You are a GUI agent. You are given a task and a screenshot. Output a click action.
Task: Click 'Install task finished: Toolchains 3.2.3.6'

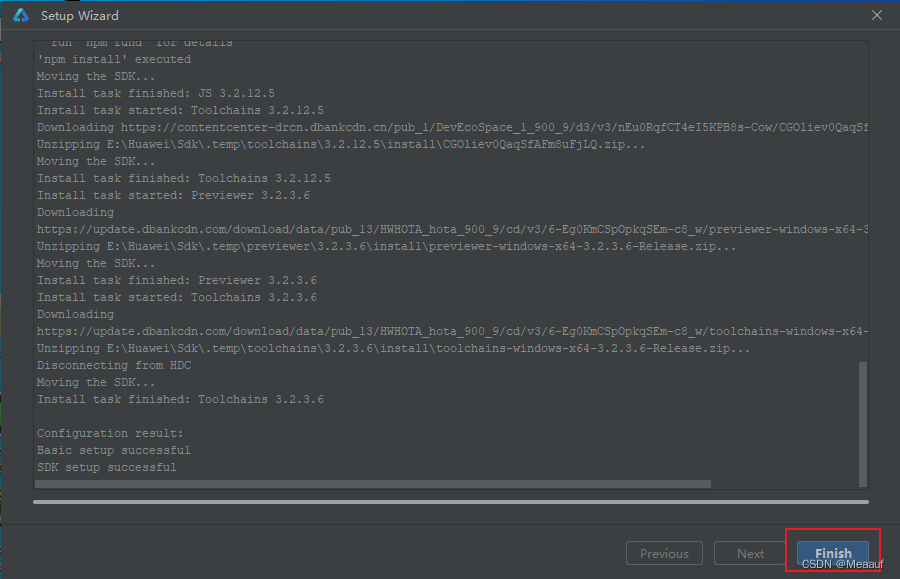pos(180,399)
